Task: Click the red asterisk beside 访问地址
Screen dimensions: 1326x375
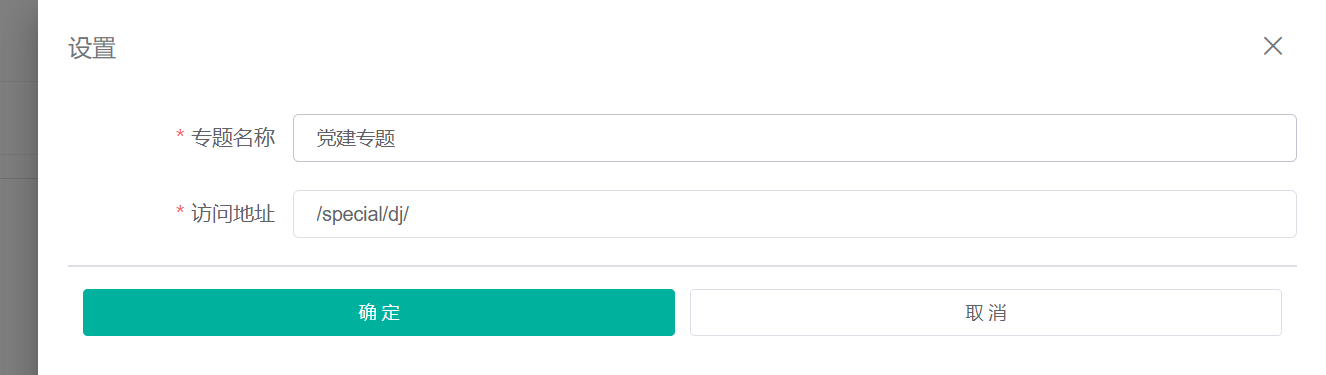Action: click(180, 213)
